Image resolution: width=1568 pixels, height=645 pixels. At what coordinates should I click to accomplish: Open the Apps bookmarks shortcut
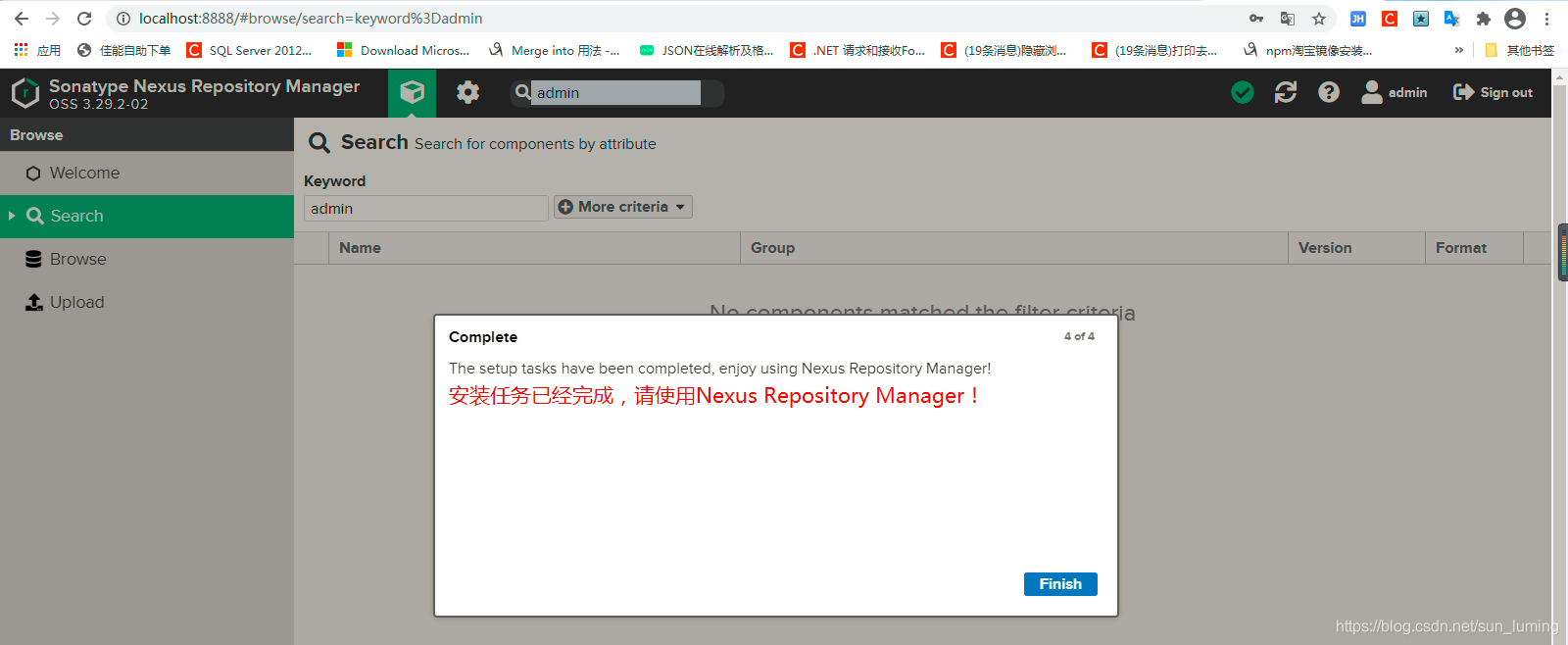pyautogui.click(x=37, y=50)
